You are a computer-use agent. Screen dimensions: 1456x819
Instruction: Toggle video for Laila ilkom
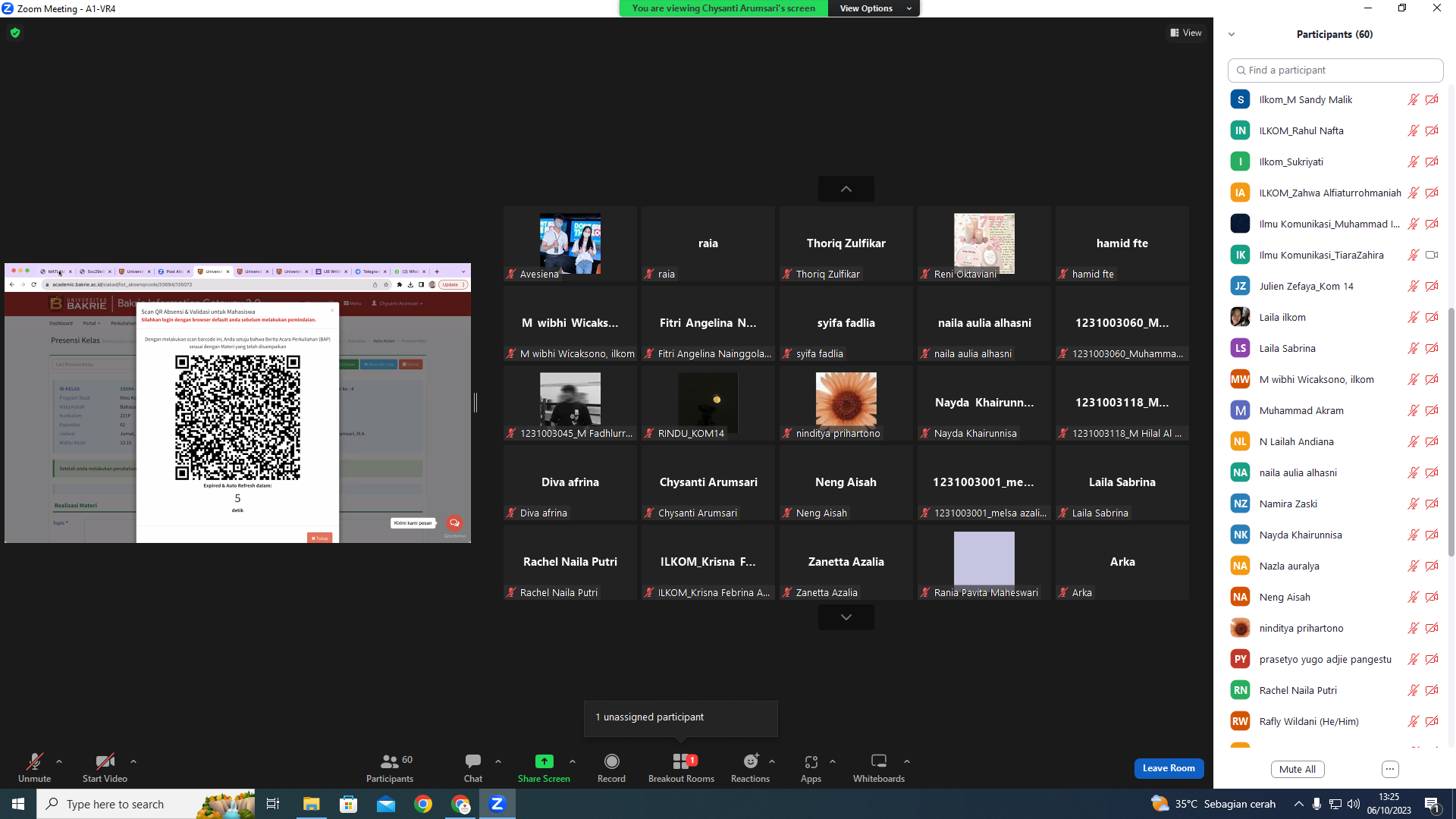(x=1432, y=317)
